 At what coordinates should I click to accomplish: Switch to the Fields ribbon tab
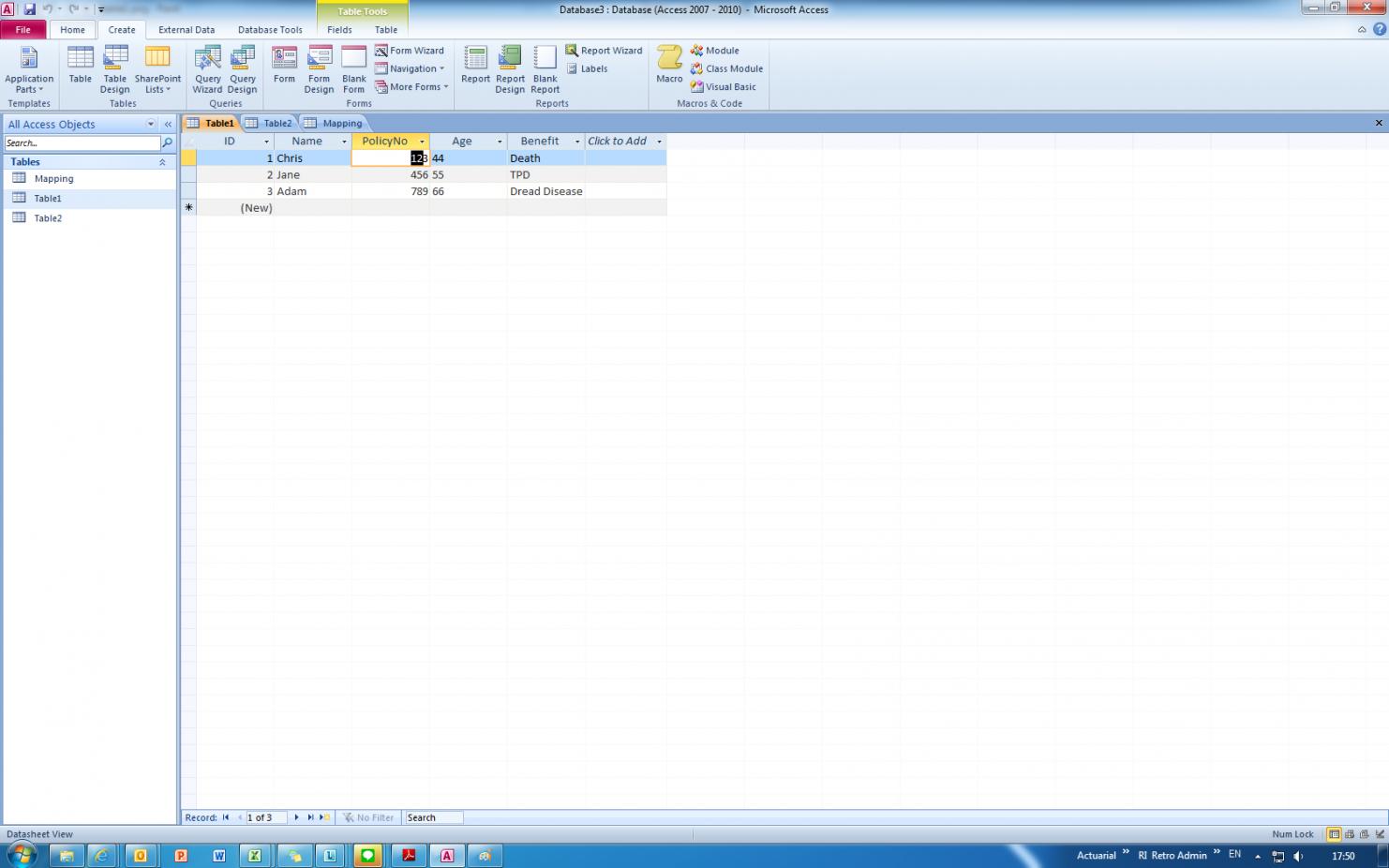point(339,30)
